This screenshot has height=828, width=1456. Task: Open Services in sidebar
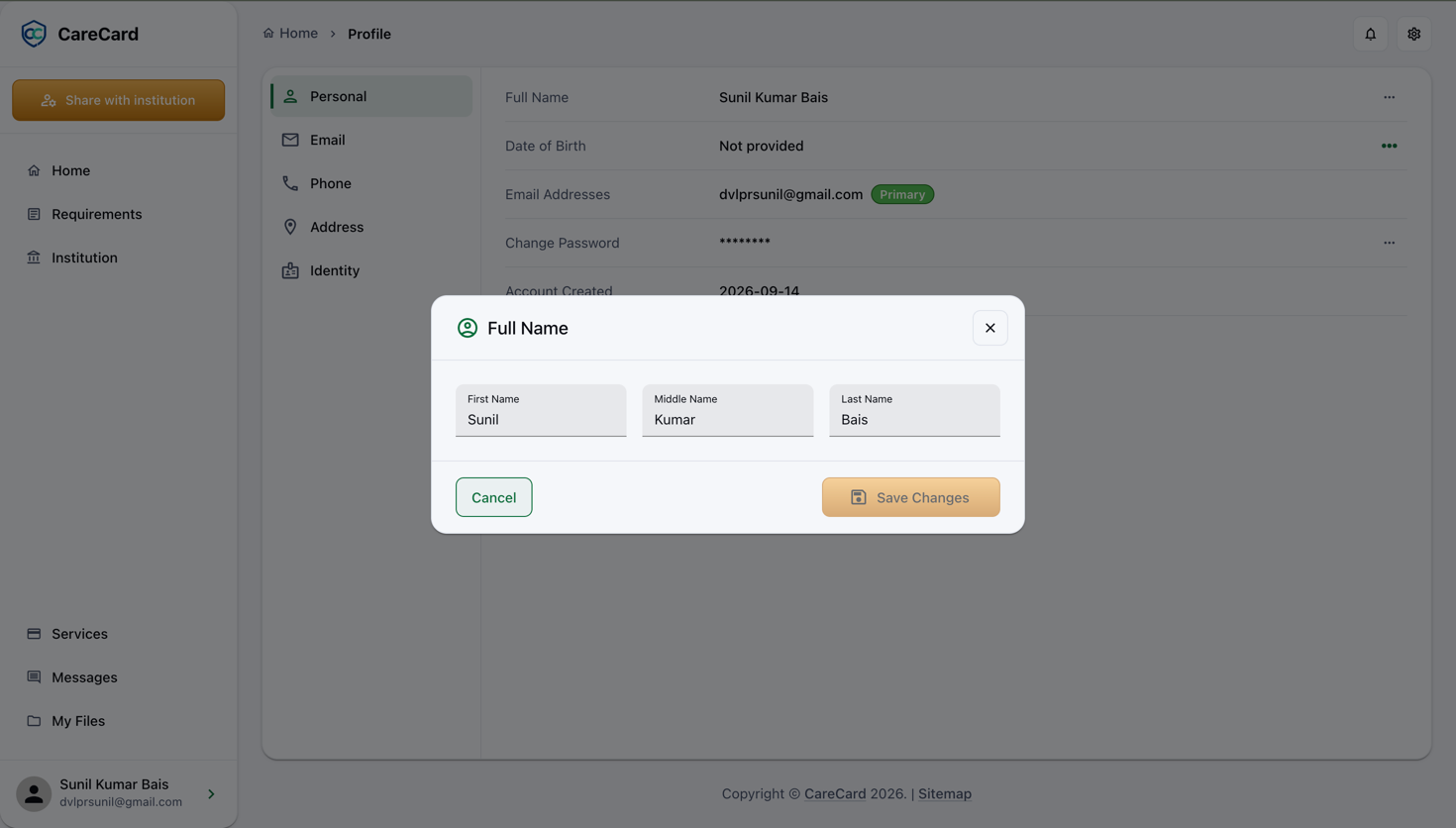119,634
